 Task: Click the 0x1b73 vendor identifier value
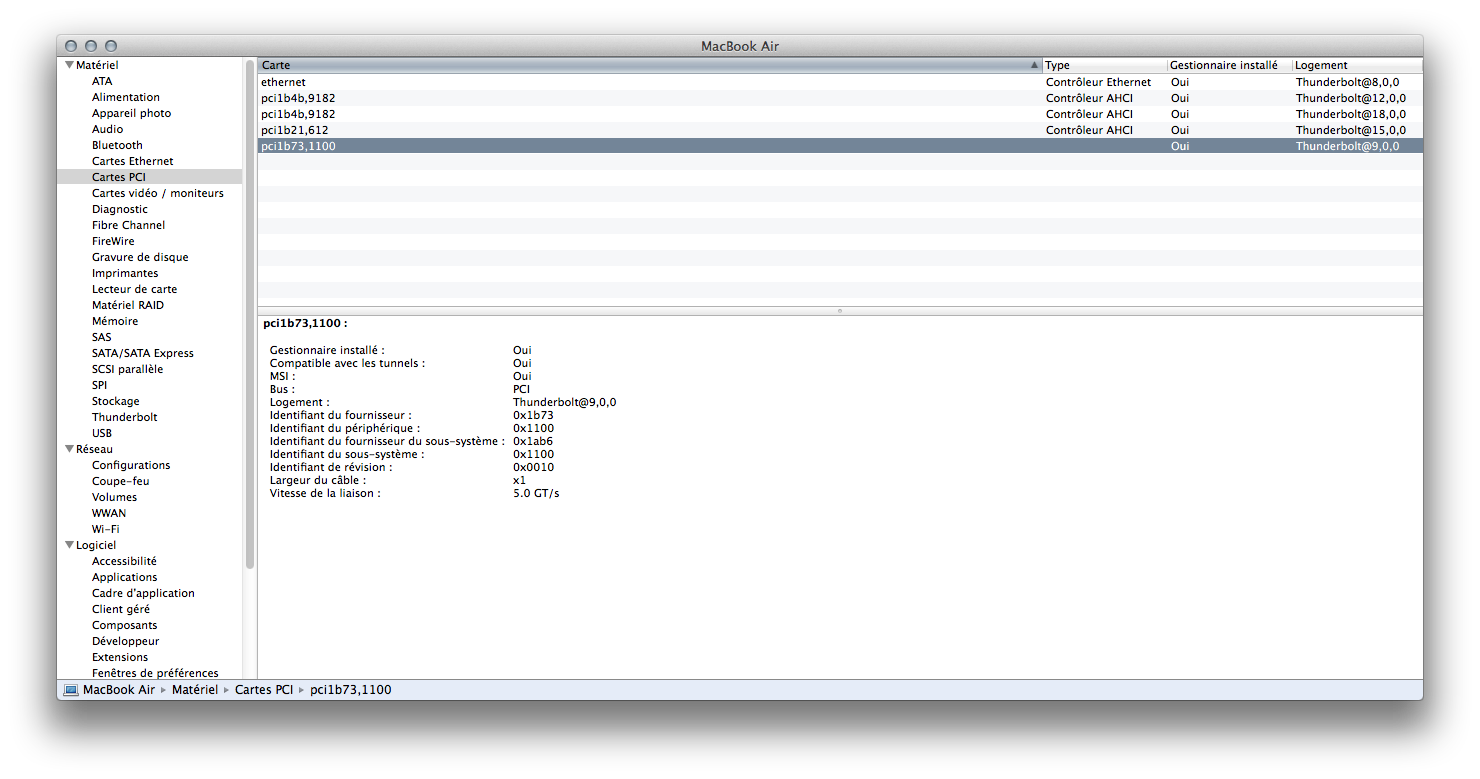point(533,415)
